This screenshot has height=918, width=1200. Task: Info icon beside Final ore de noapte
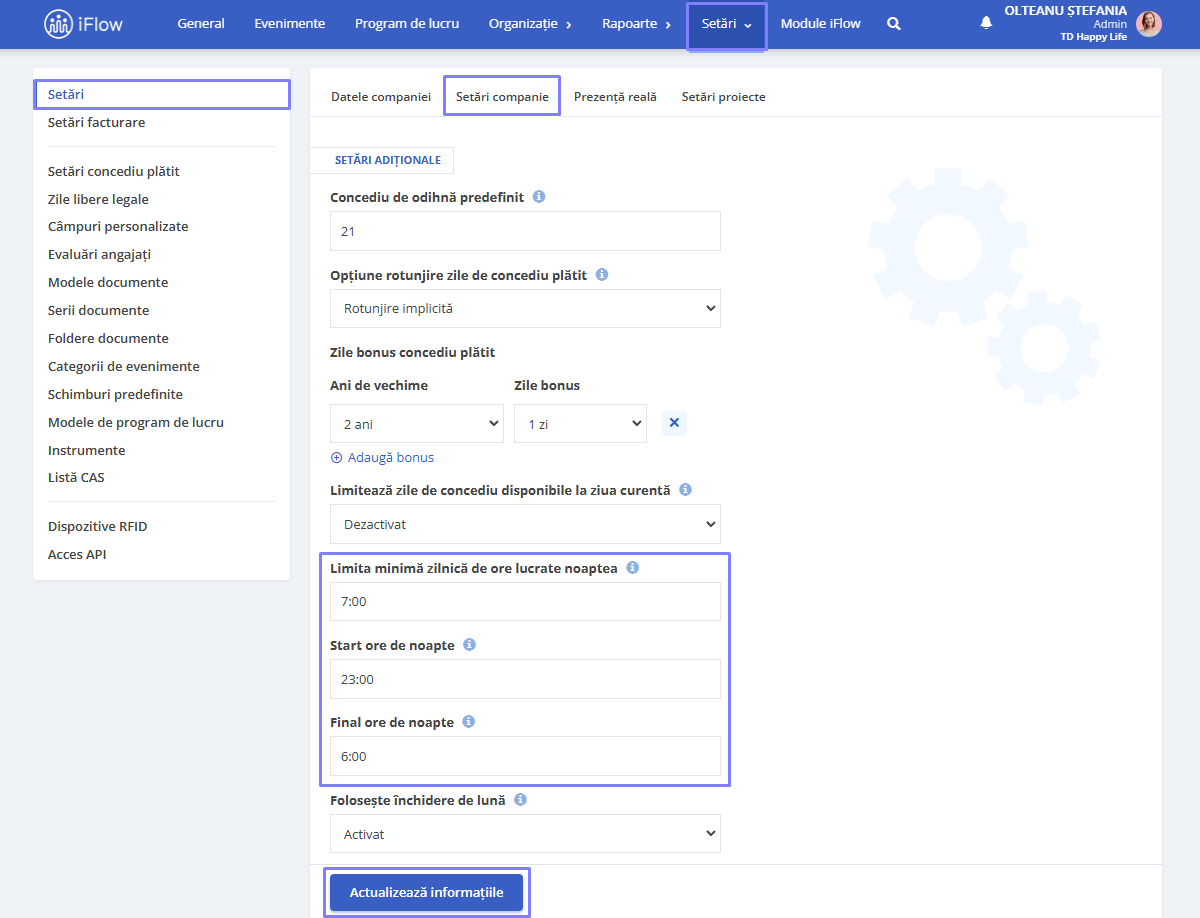[x=468, y=721]
